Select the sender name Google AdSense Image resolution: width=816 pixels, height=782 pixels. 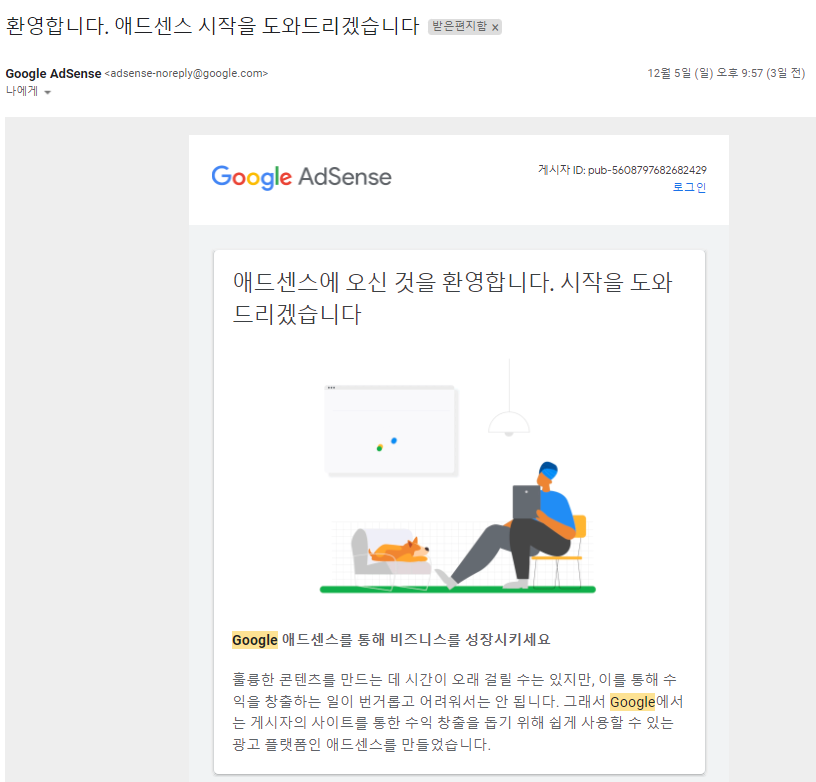click(54, 74)
